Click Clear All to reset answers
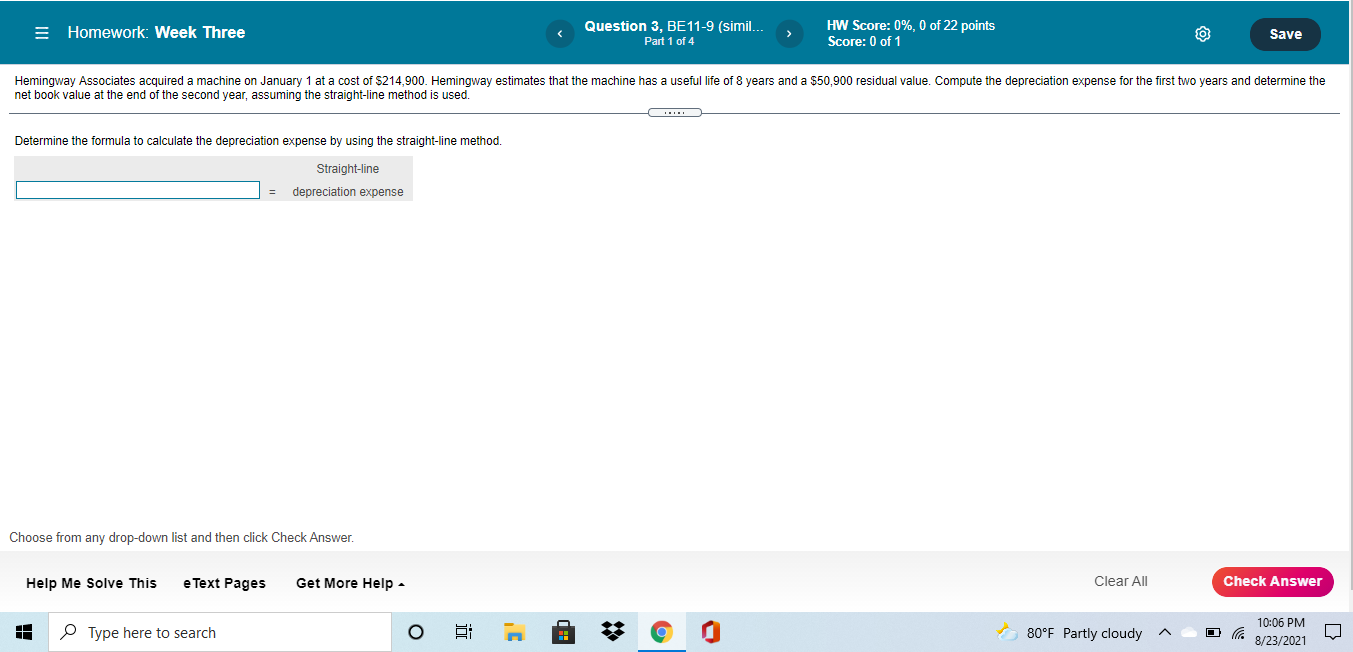Viewport: 1353px width, 652px height. 1120,581
